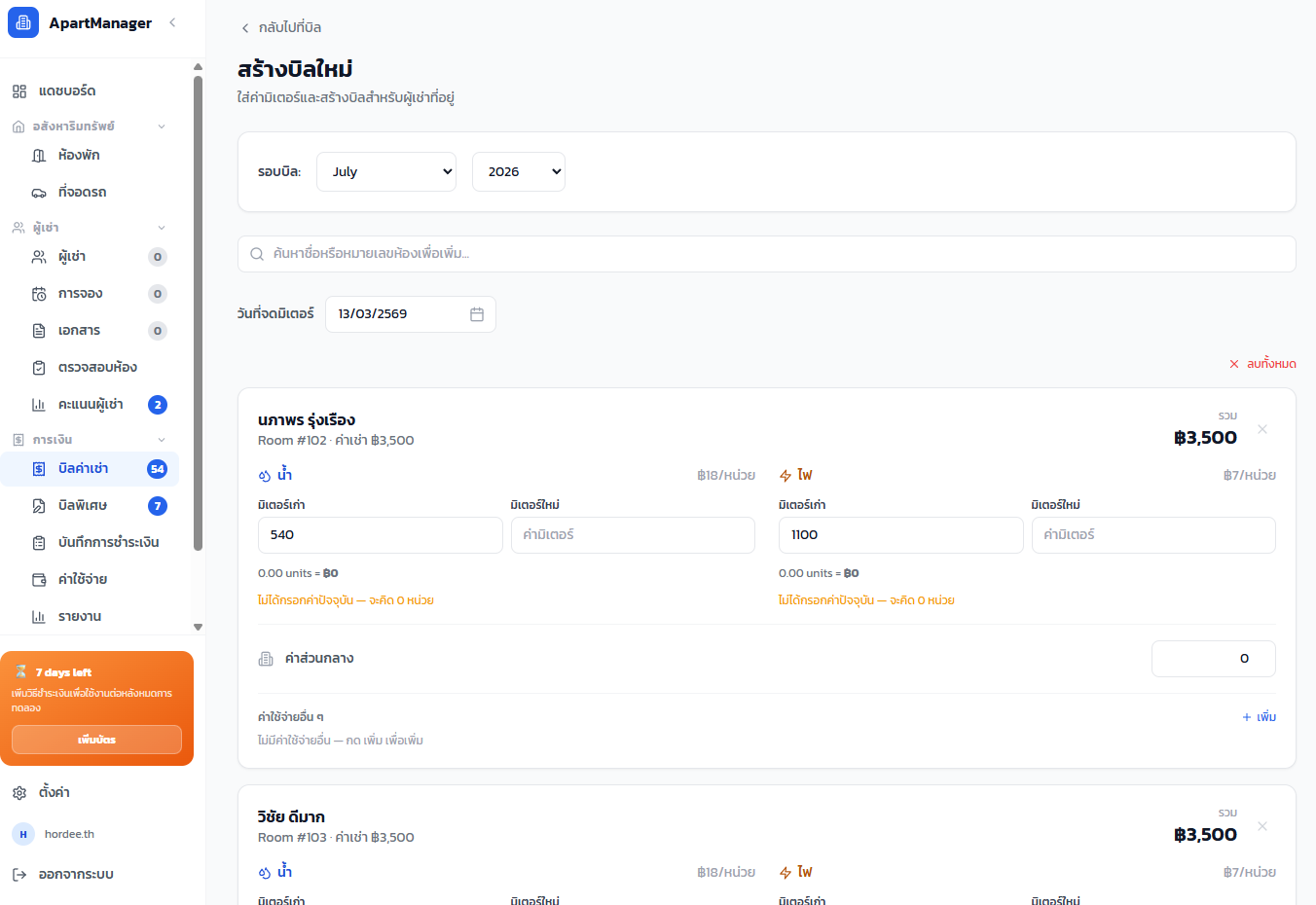Screen dimensions: 1316x905
Task: Go to the แดชบอร์ด dashboard page
Action: [x=67, y=90]
